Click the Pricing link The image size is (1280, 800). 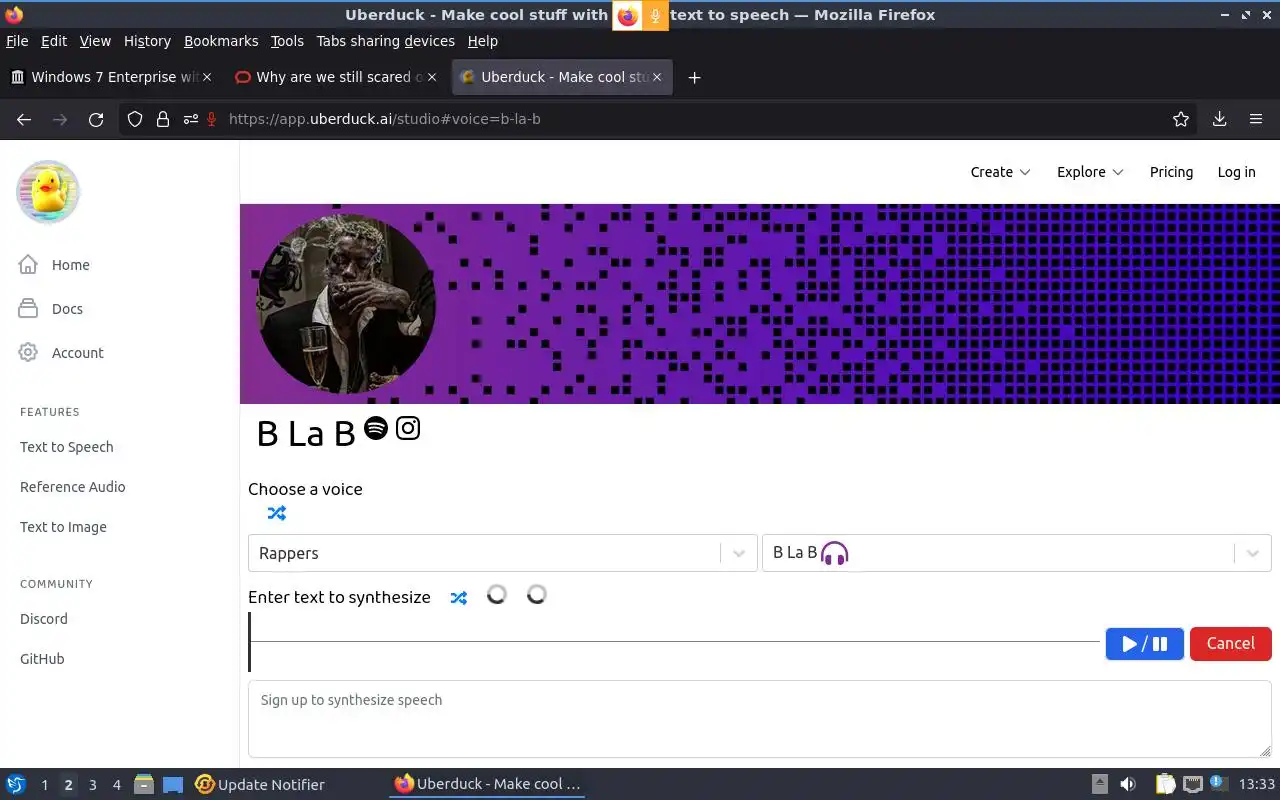[x=1171, y=172]
